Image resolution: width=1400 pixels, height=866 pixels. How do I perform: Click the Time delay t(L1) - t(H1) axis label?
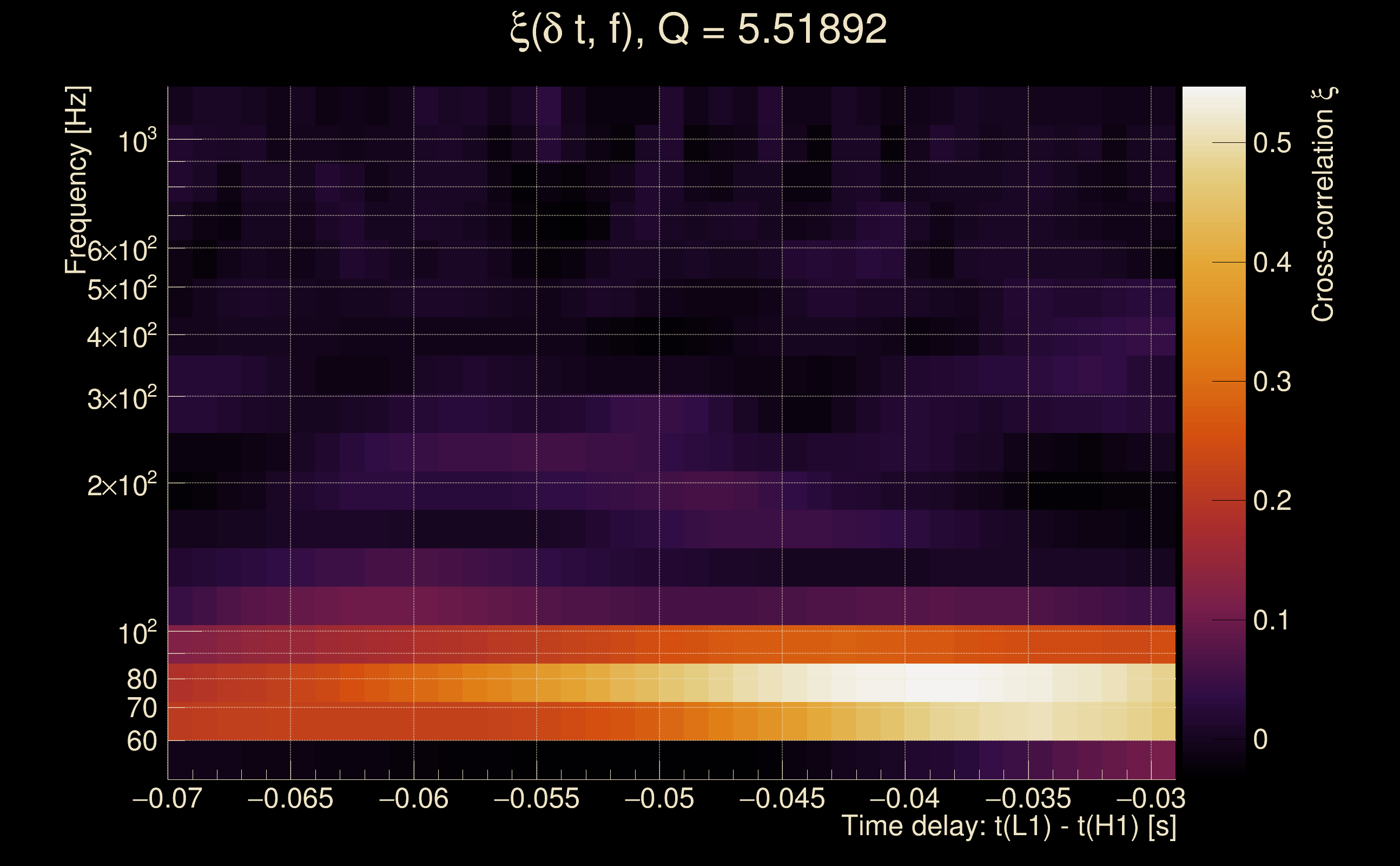[1008, 826]
